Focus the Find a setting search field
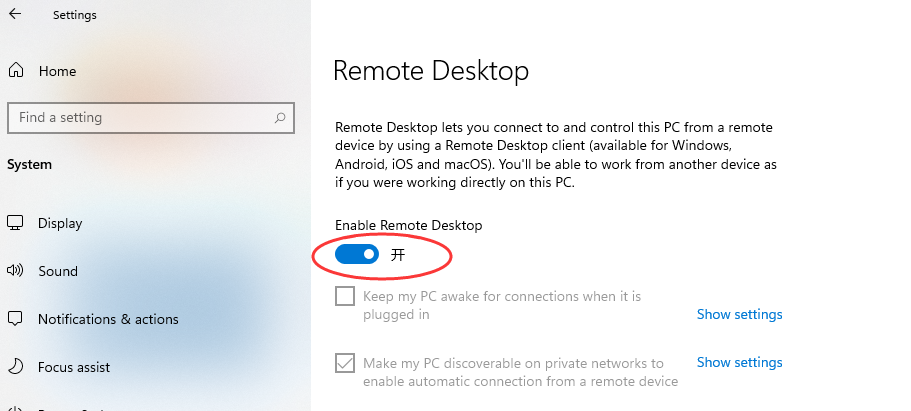 click(140, 118)
